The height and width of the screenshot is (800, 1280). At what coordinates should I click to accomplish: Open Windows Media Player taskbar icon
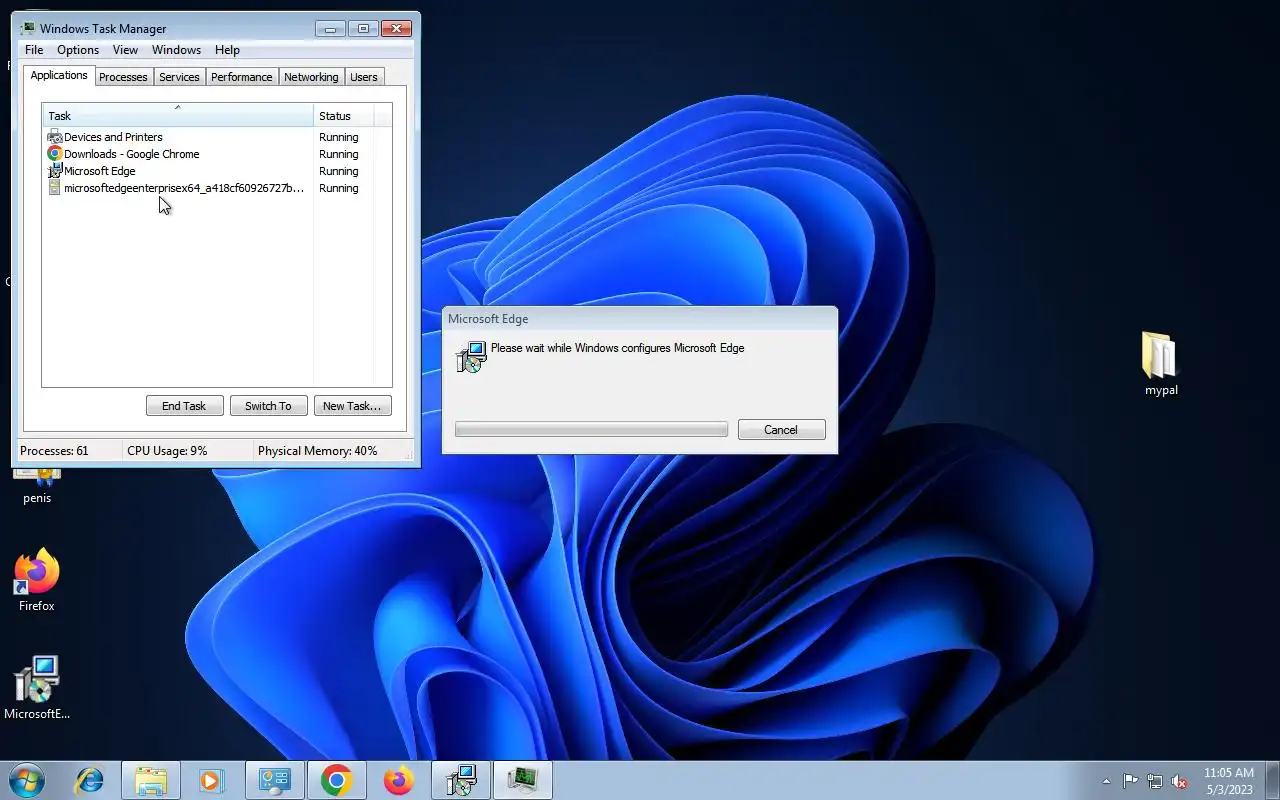[x=211, y=780]
